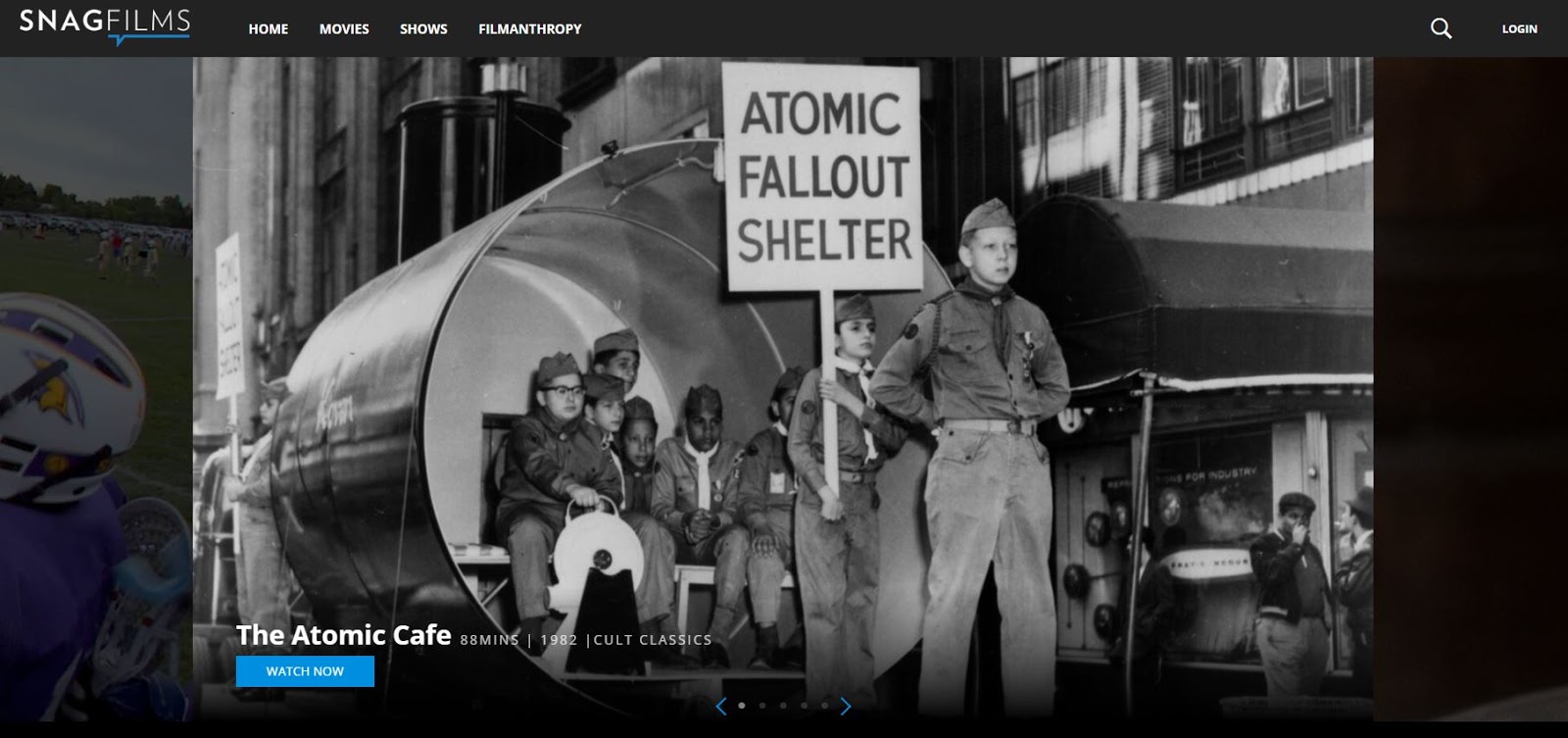
Task: Open the HOME menu item
Action: point(268,29)
